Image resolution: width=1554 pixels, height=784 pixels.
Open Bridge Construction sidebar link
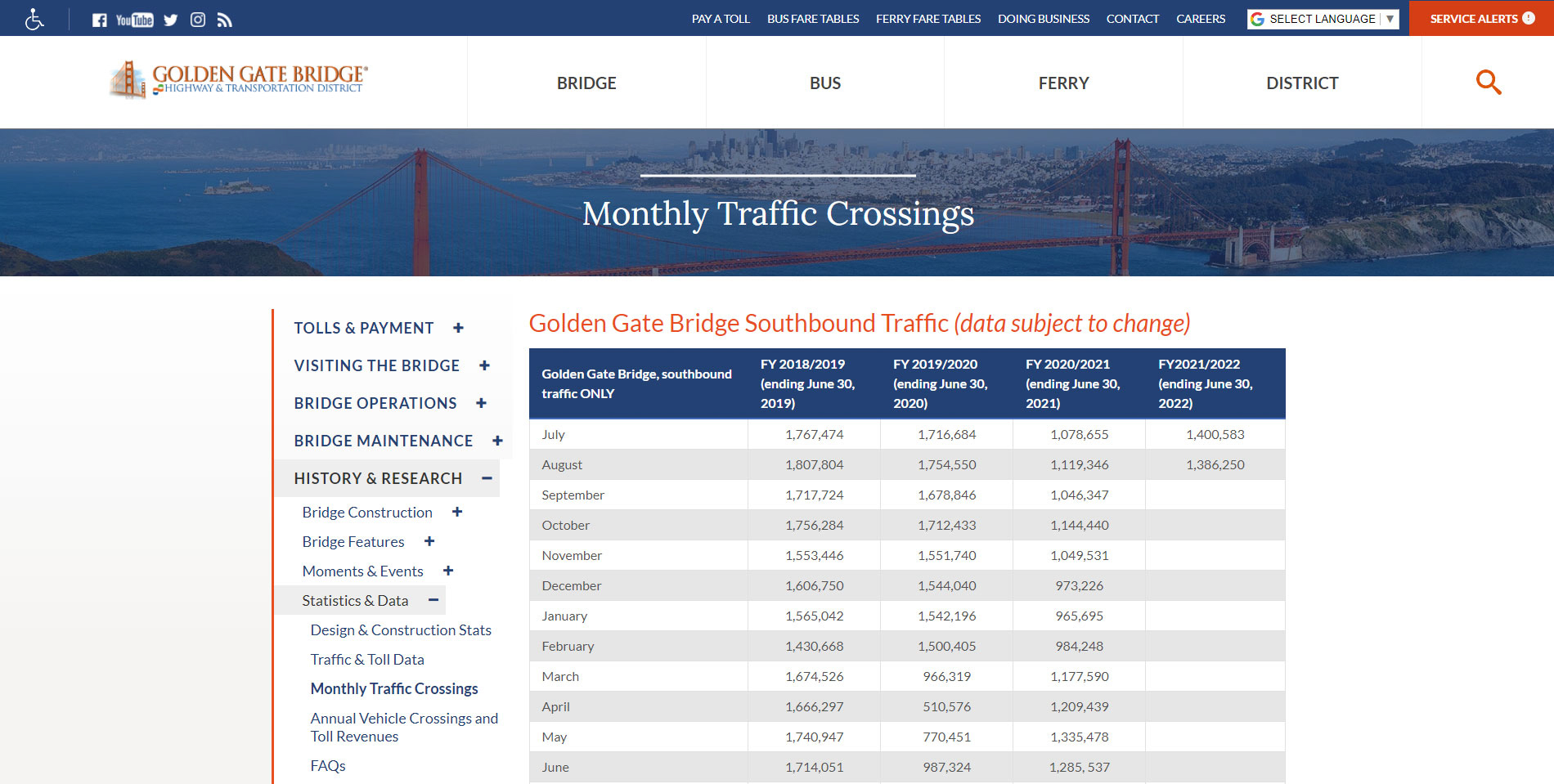[x=367, y=512]
